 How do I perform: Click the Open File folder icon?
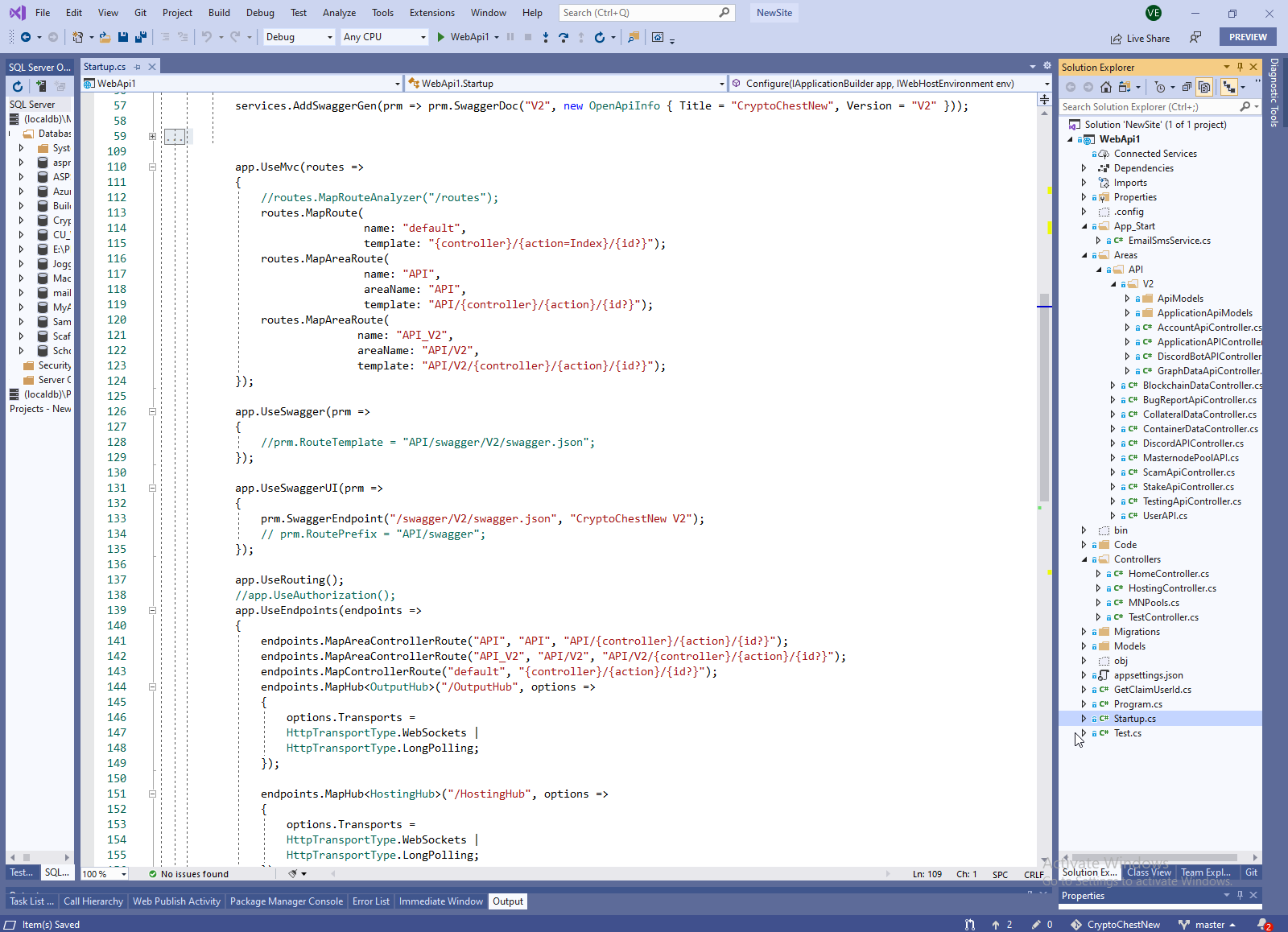click(x=105, y=37)
